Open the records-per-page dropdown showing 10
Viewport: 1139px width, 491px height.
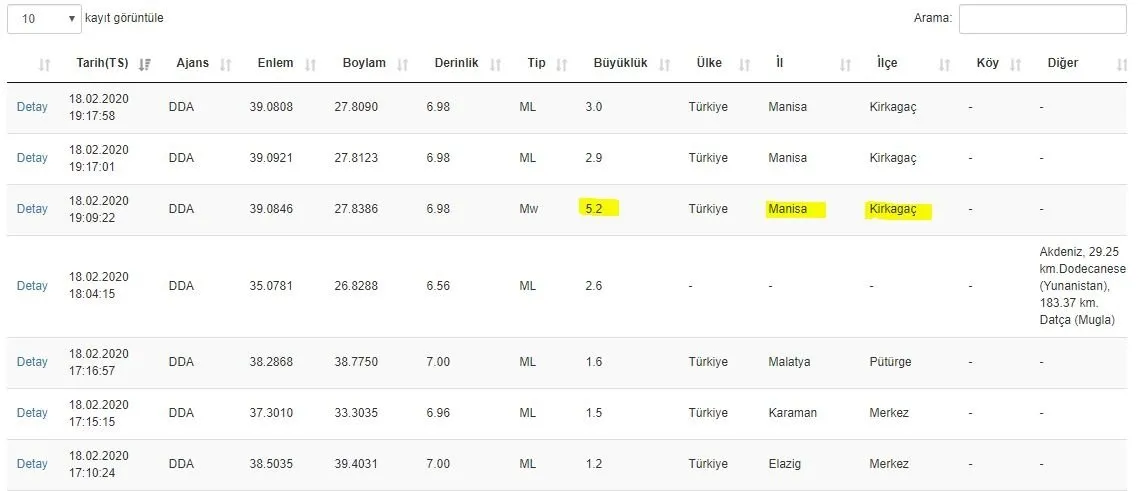tap(46, 19)
